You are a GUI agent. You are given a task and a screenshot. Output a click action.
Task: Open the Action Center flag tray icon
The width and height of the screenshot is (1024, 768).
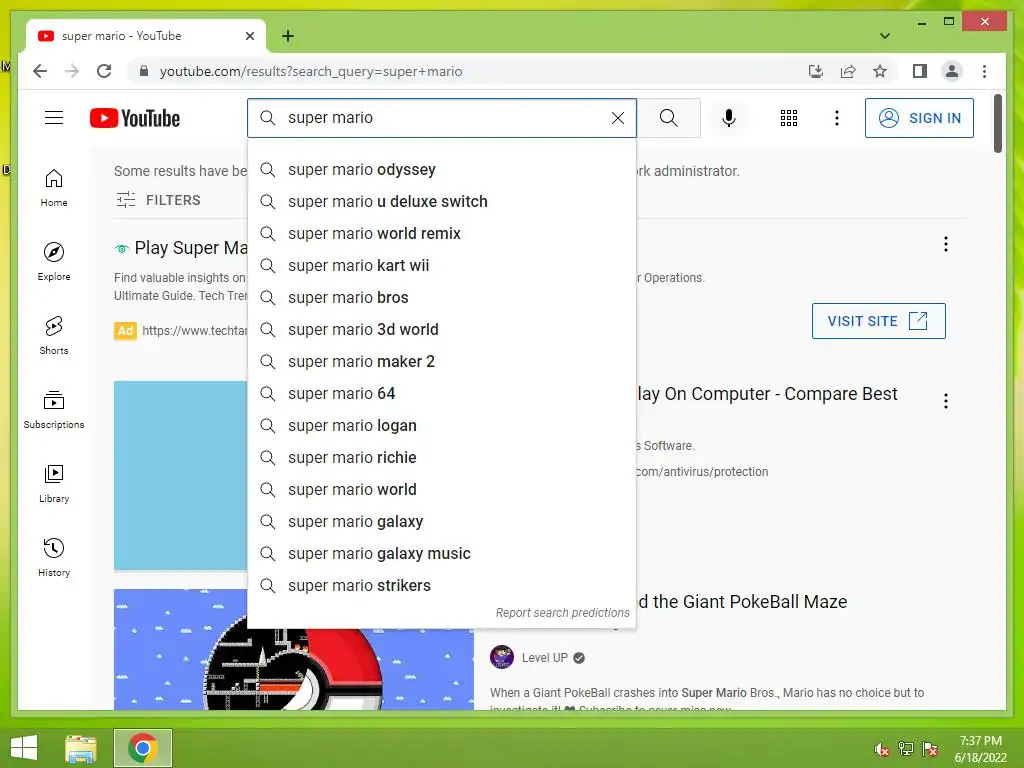[x=930, y=749]
